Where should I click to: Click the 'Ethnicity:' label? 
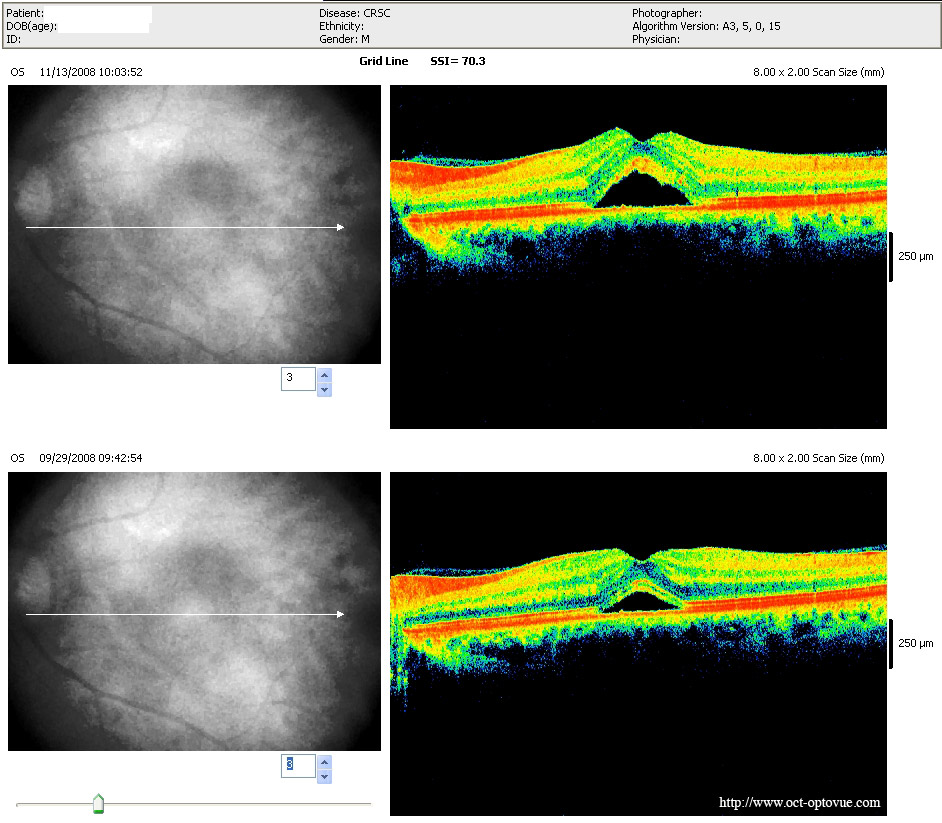[341, 26]
